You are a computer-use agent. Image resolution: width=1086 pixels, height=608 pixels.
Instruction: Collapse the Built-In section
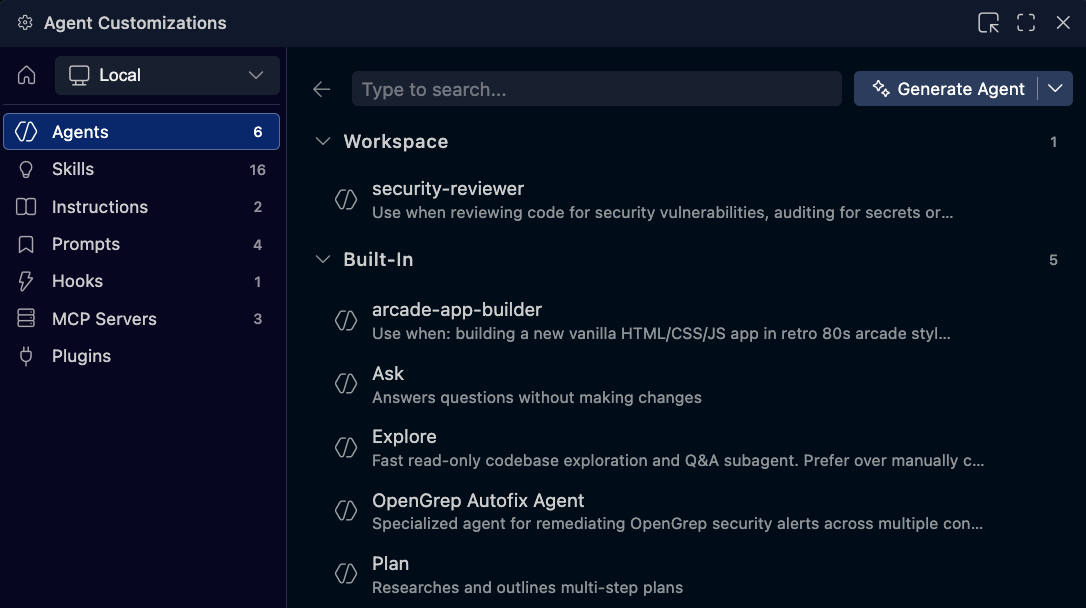pyautogui.click(x=322, y=259)
